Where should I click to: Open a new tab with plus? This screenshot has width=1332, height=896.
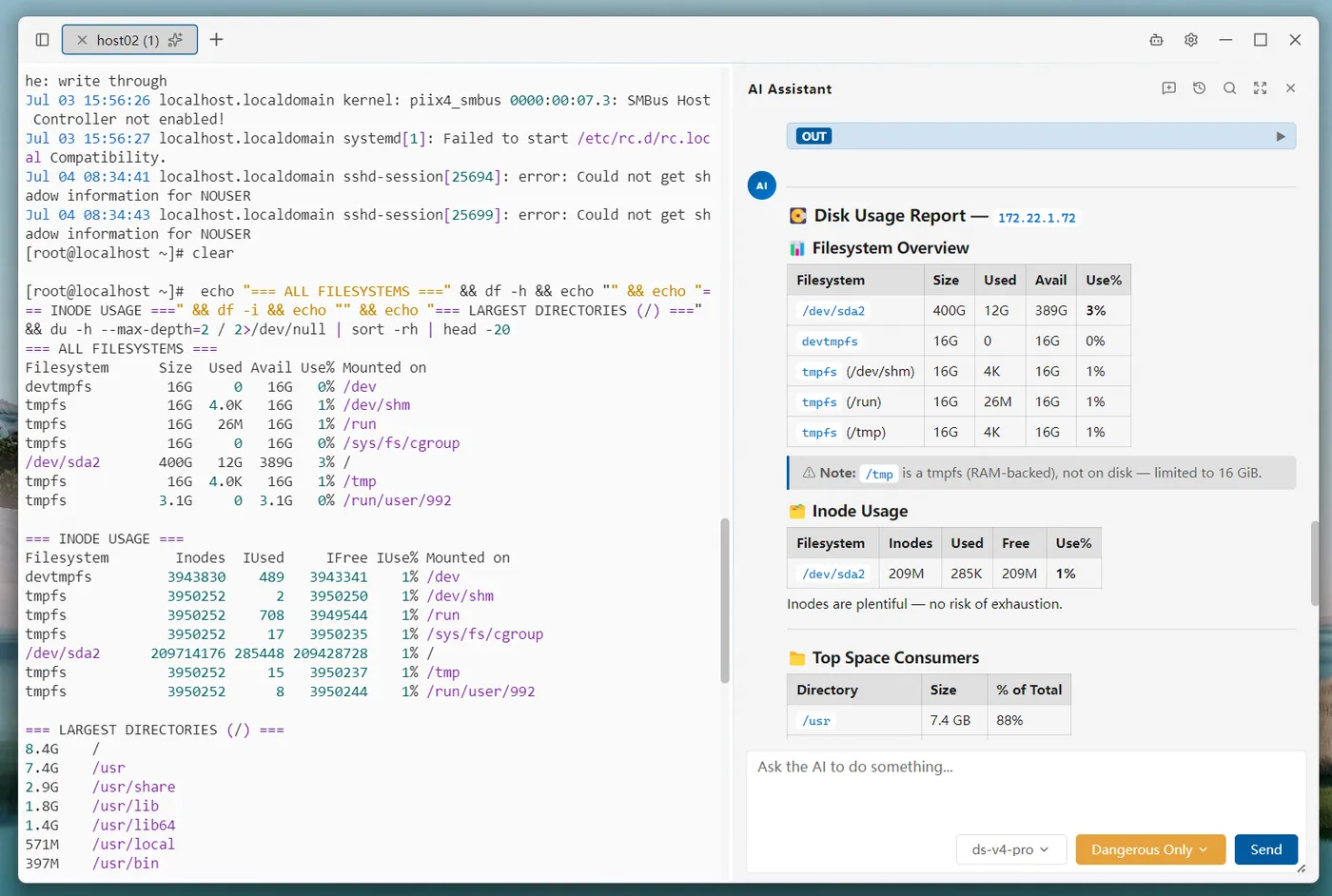[216, 40]
